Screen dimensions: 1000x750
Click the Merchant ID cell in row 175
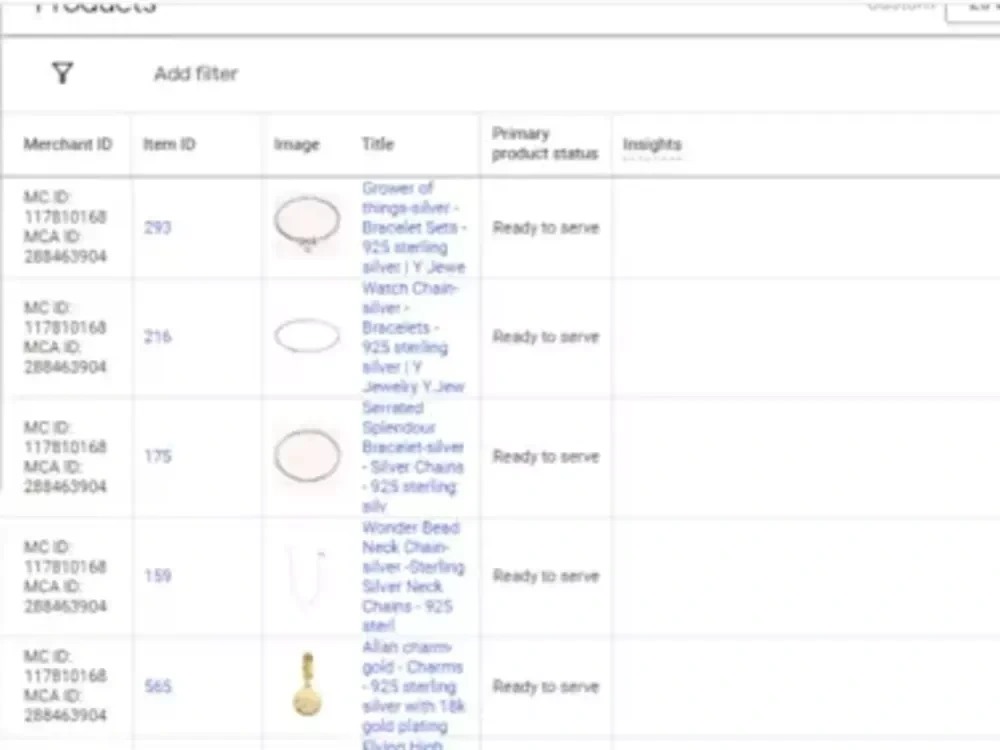click(x=65, y=457)
